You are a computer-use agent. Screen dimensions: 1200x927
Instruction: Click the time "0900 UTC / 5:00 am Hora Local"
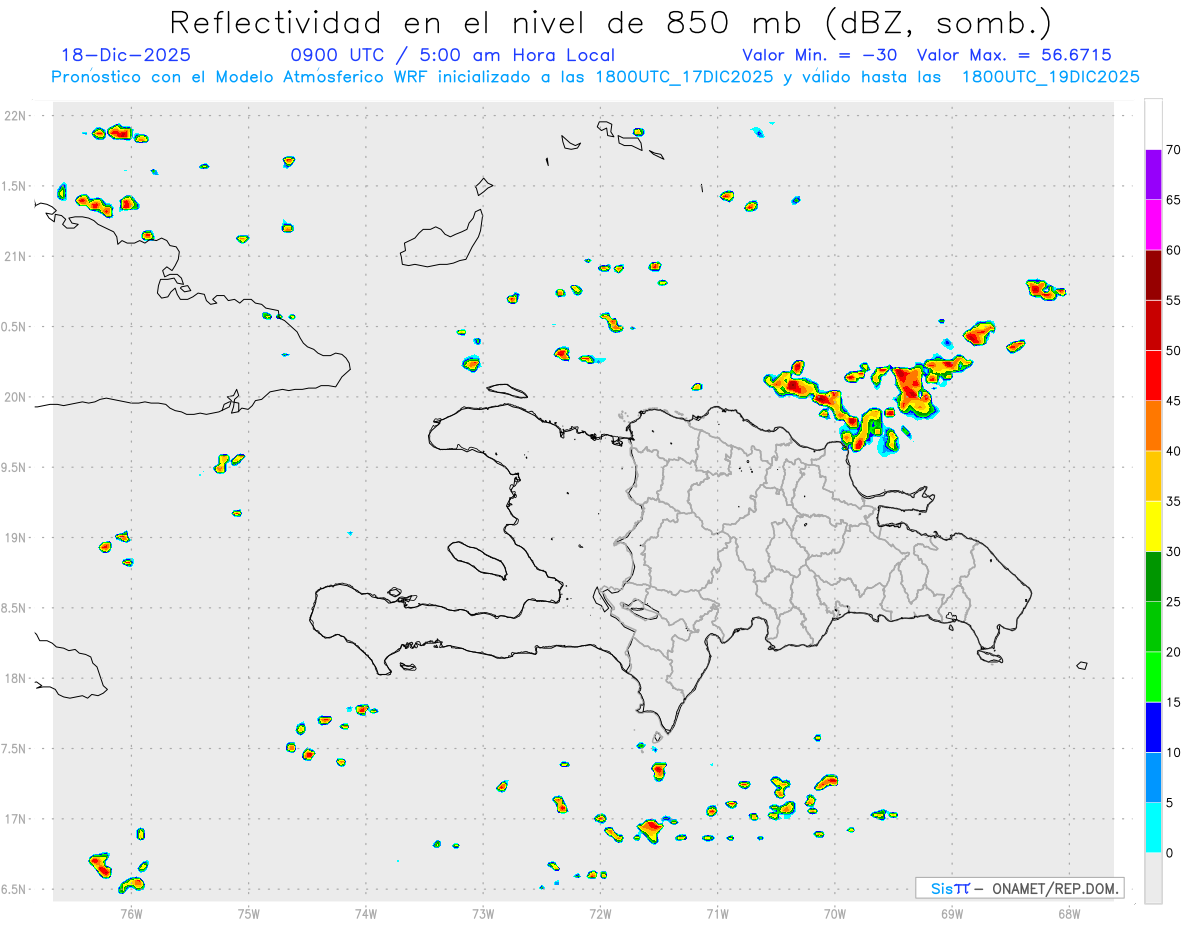[452, 55]
